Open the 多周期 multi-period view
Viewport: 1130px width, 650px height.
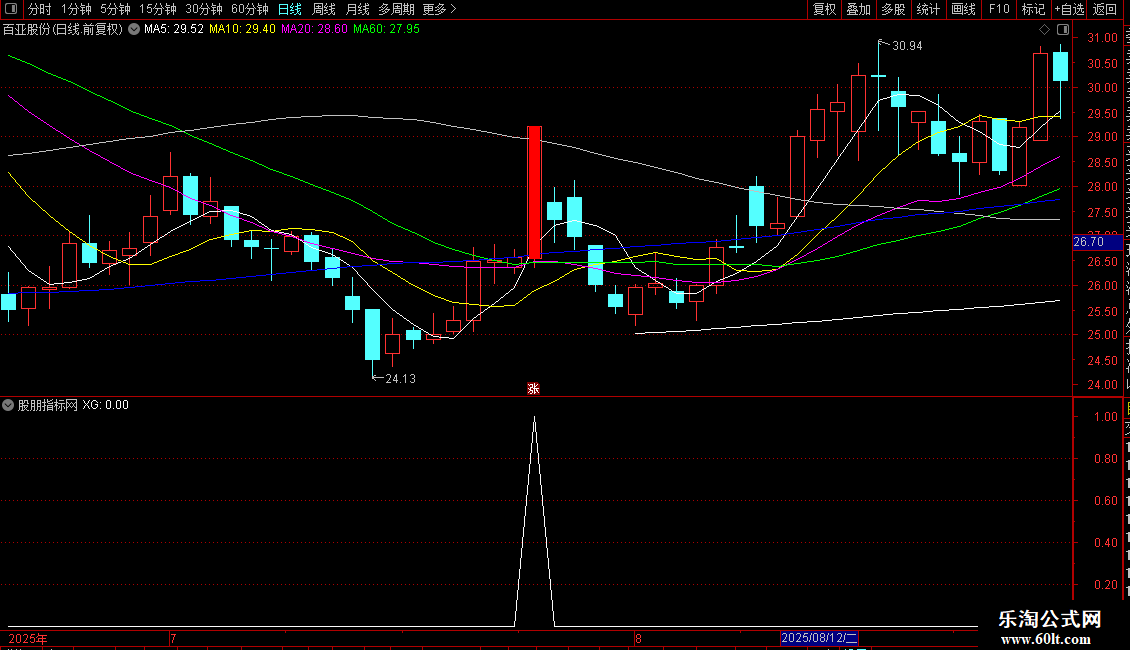pyautogui.click(x=396, y=9)
